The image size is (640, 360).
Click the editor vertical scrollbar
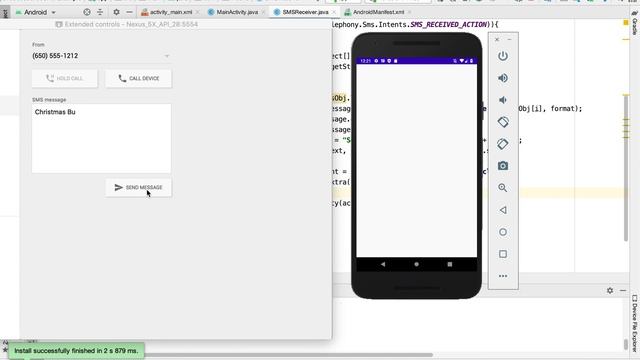pyautogui.click(x=625, y=167)
